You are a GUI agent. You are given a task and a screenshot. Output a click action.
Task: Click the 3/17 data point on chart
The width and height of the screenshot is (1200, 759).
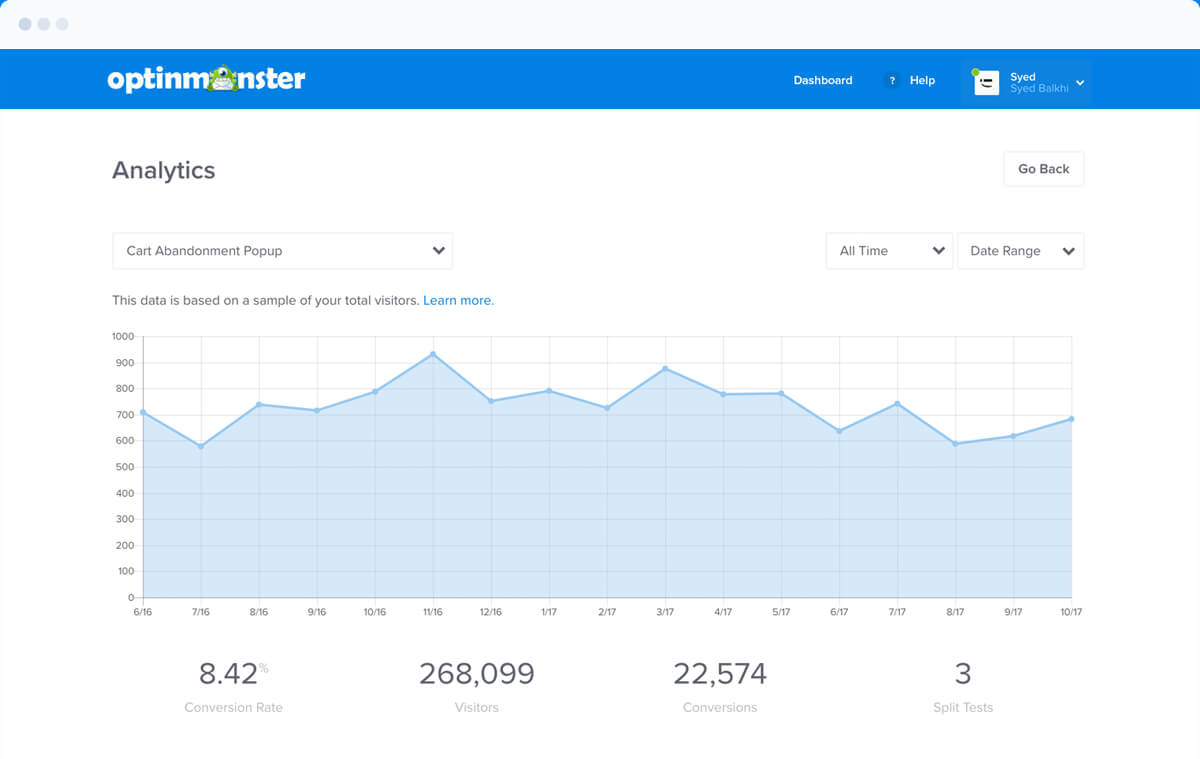[x=665, y=369]
